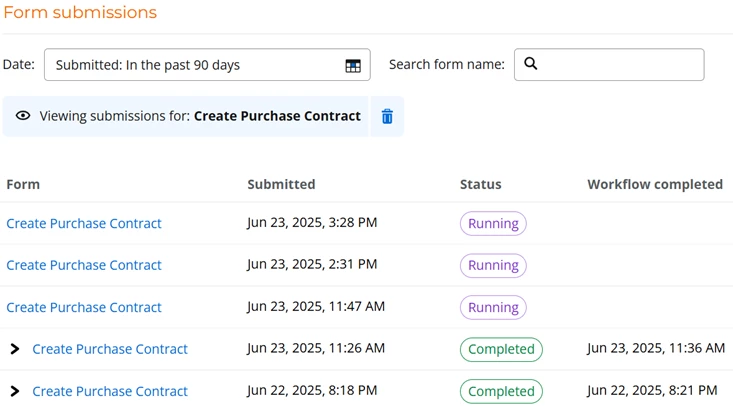Open Create Purchase Contract submitted 11:47 AM
The height and width of the screenshot is (406, 733).
click(84, 307)
